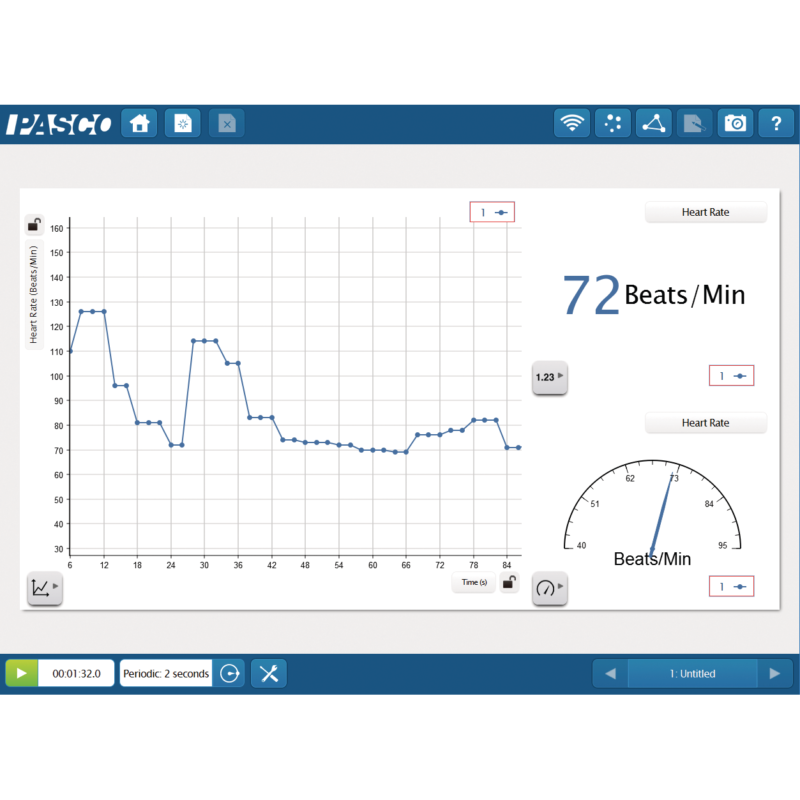
Task: Toggle the Time axis lock icon
Action: (x=509, y=583)
